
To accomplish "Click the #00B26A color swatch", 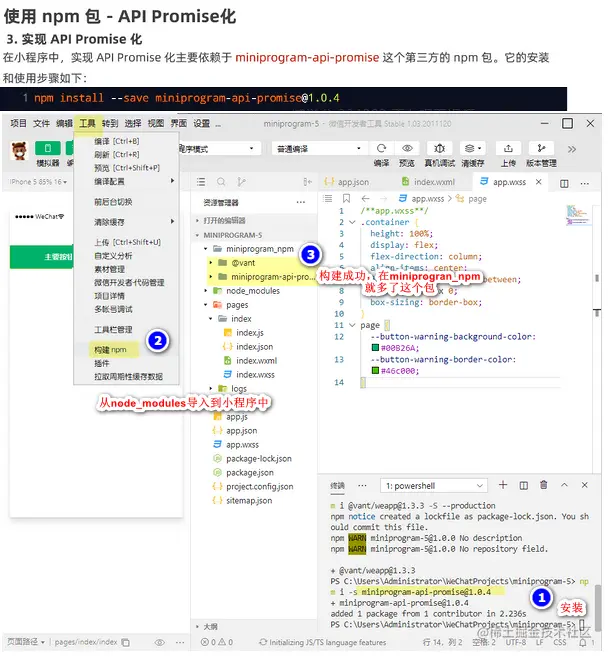I will coord(376,347).
